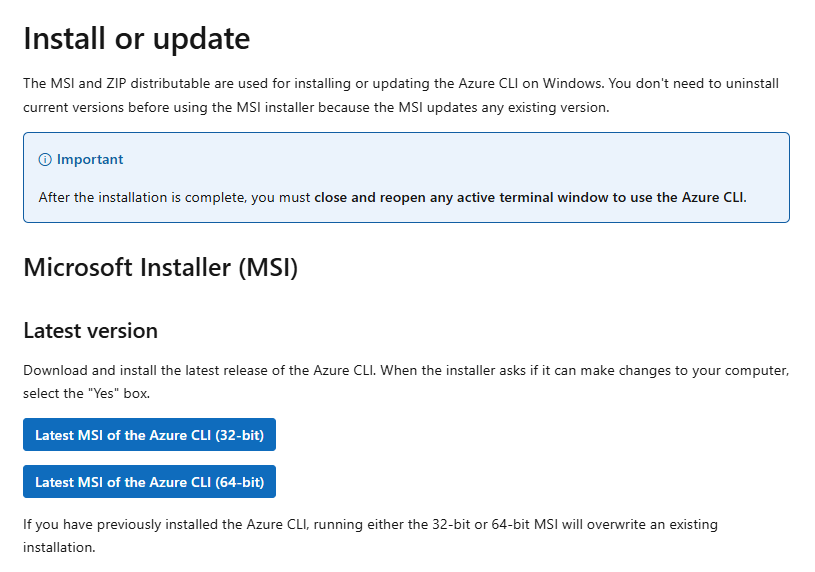Click the paragraph starting "If you have previously installed"
Viewport: 815px width, 572px height.
click(370, 536)
